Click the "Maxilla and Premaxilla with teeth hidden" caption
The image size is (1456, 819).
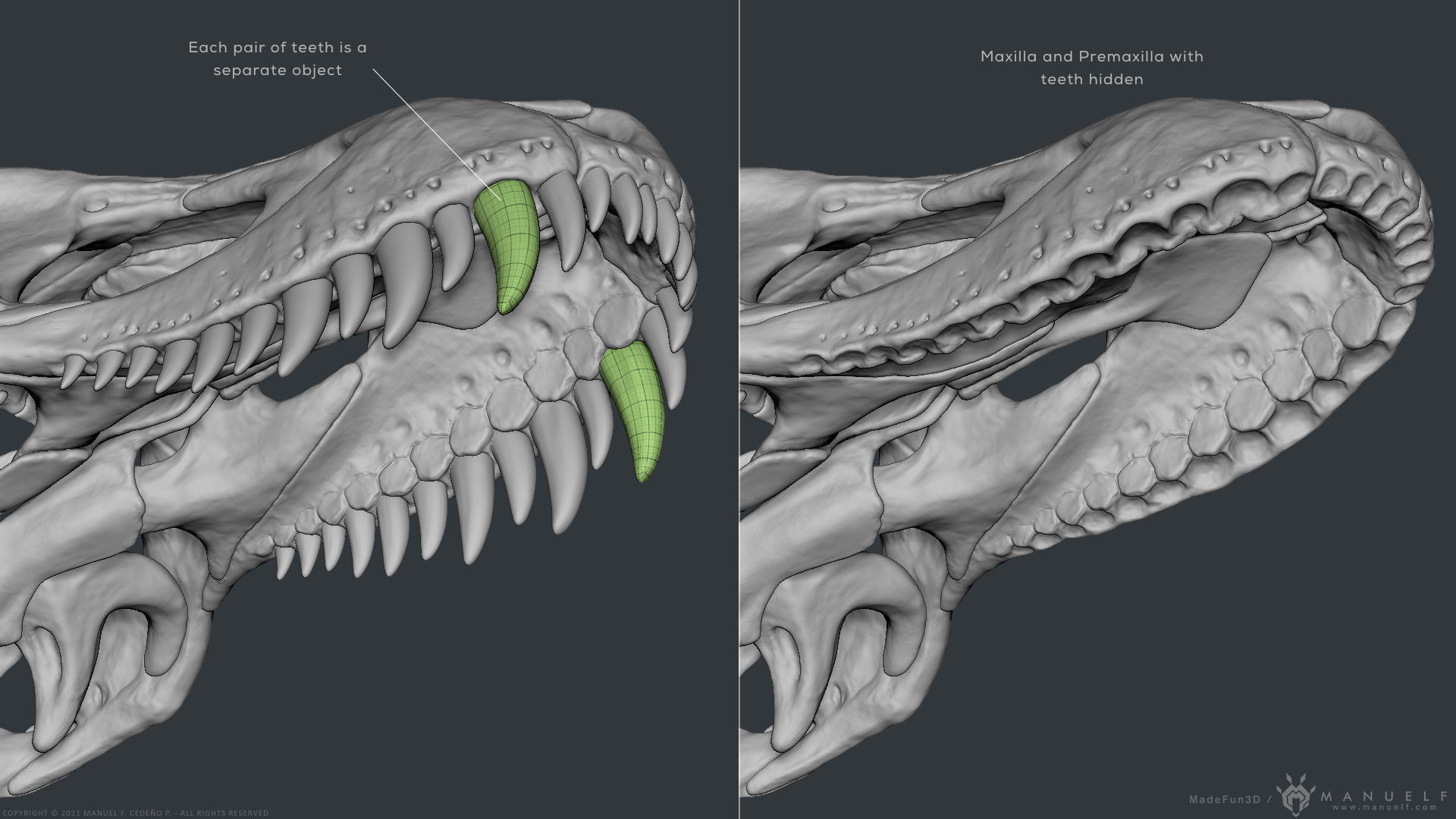[1092, 67]
